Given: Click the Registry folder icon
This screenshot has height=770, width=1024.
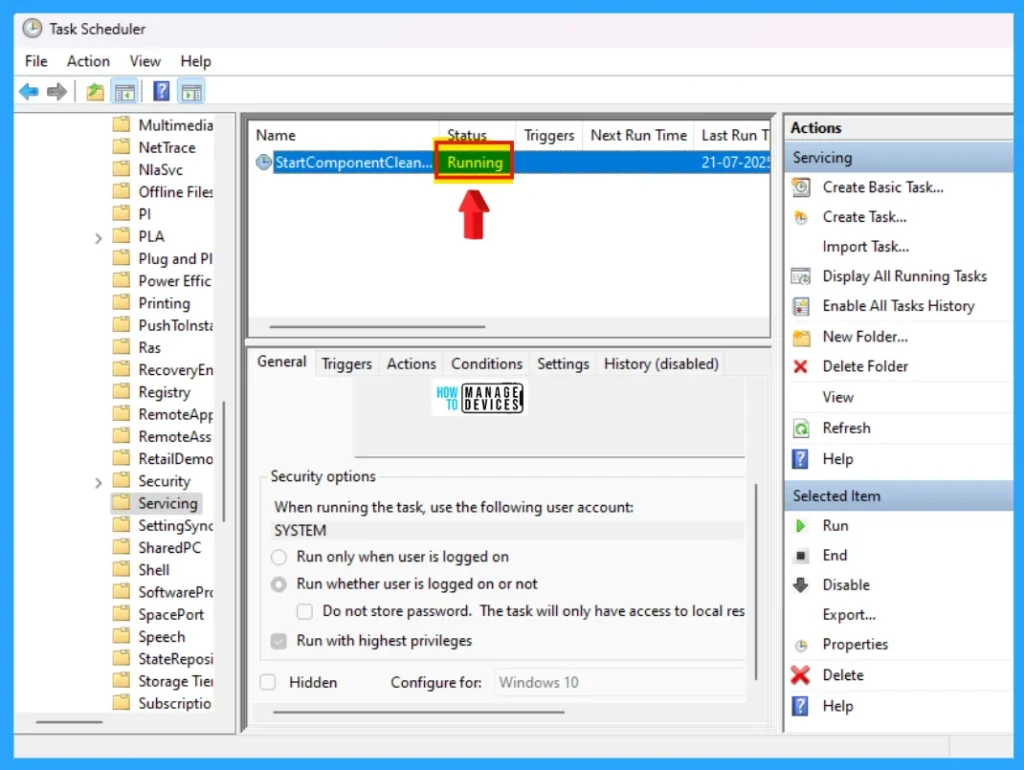Looking at the screenshot, I should tap(121, 392).
